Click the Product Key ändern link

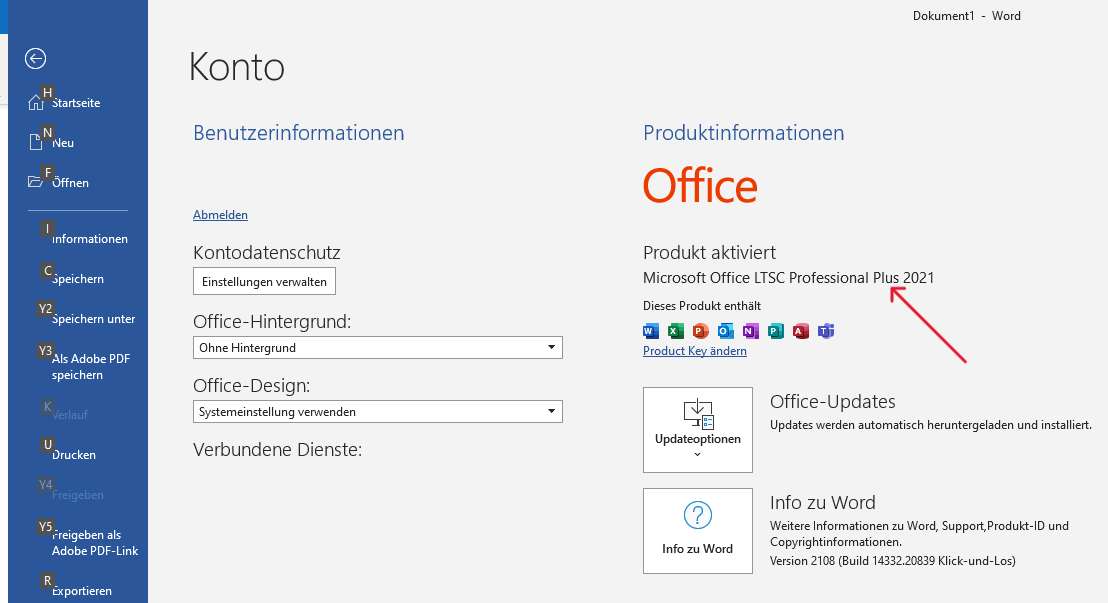694,351
